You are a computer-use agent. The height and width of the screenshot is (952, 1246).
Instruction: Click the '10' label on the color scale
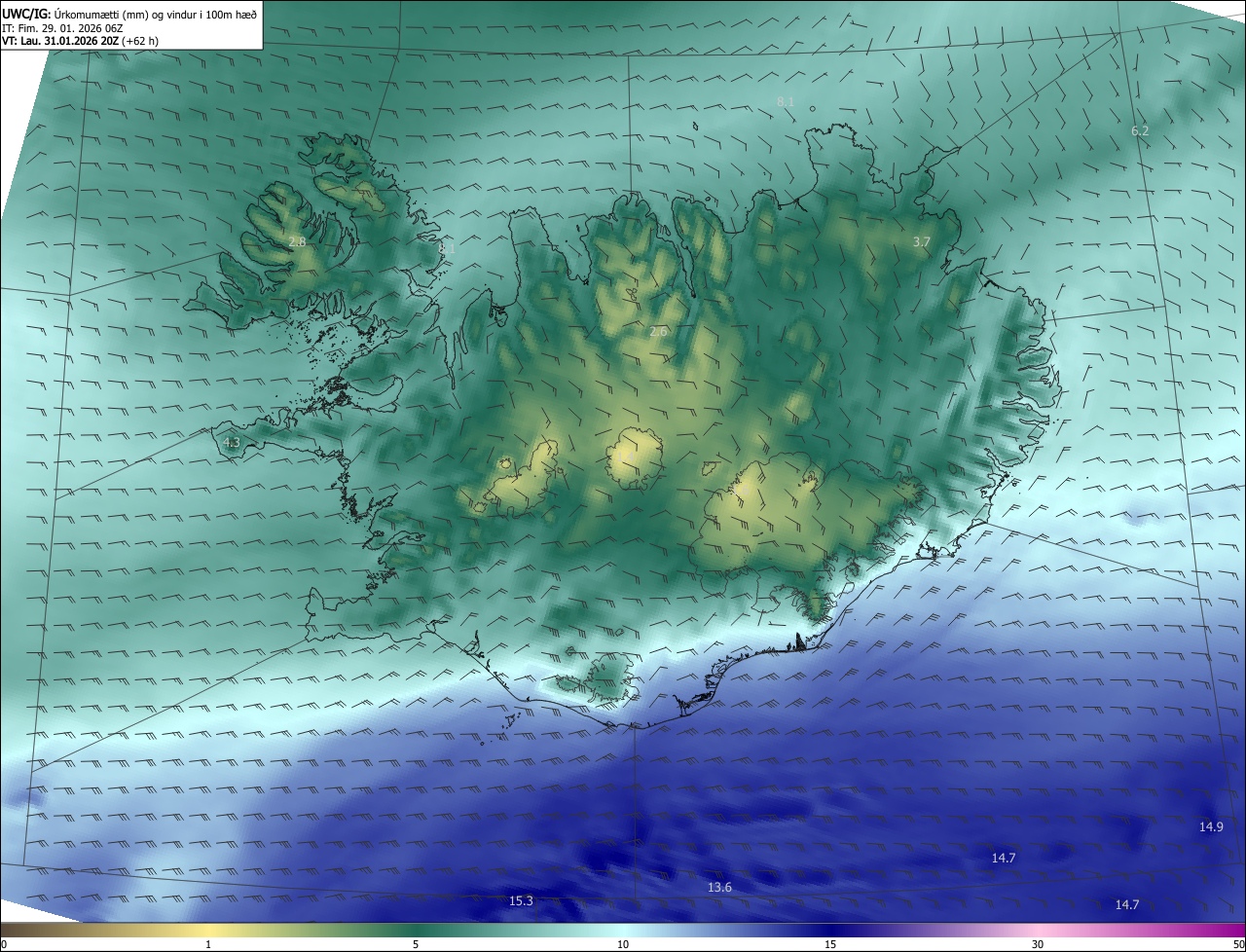623,944
